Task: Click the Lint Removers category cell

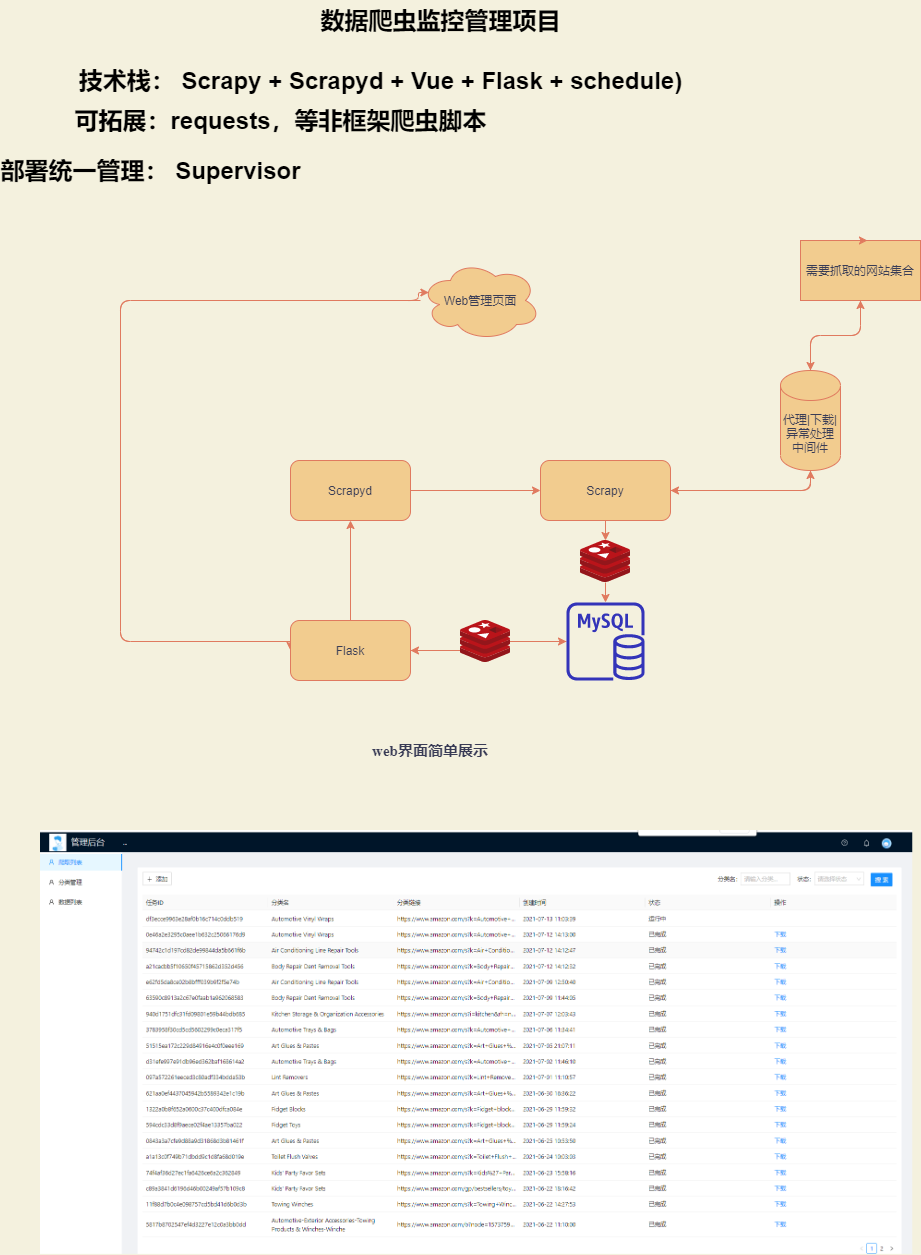Action: 290,1077
